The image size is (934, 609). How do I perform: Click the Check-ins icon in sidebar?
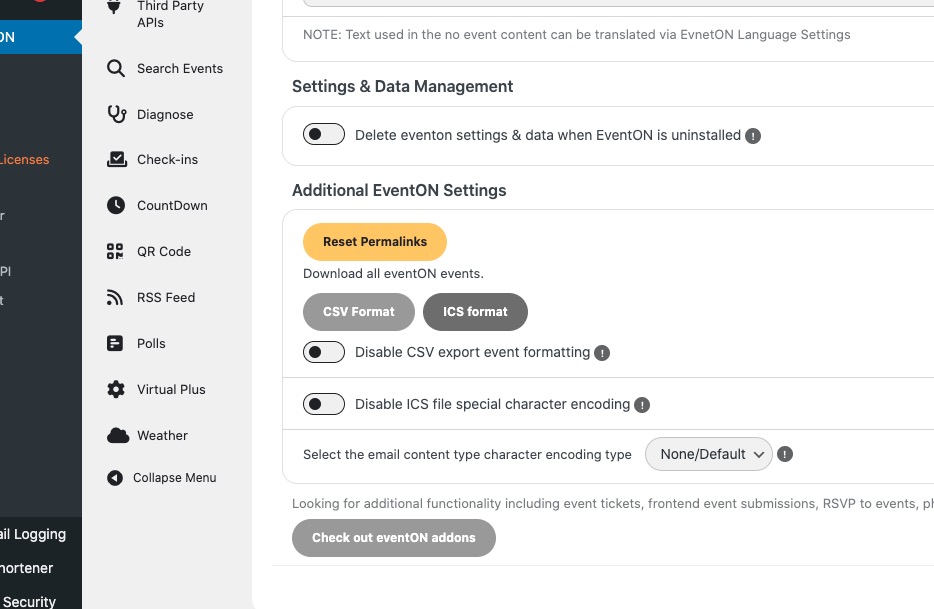pyautogui.click(x=116, y=160)
